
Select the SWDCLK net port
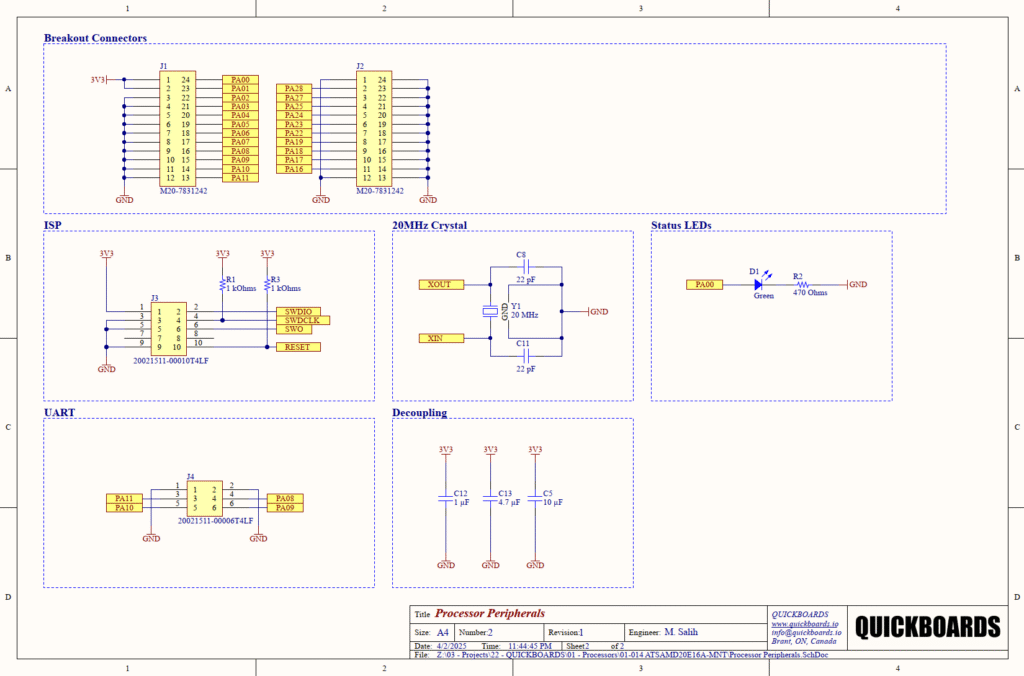(x=303, y=320)
